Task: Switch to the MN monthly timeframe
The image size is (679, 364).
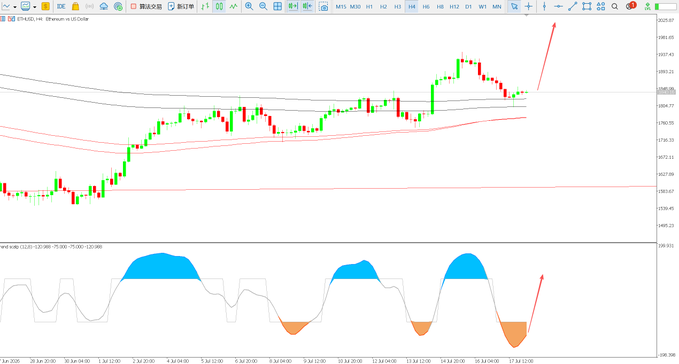Action: point(497,6)
